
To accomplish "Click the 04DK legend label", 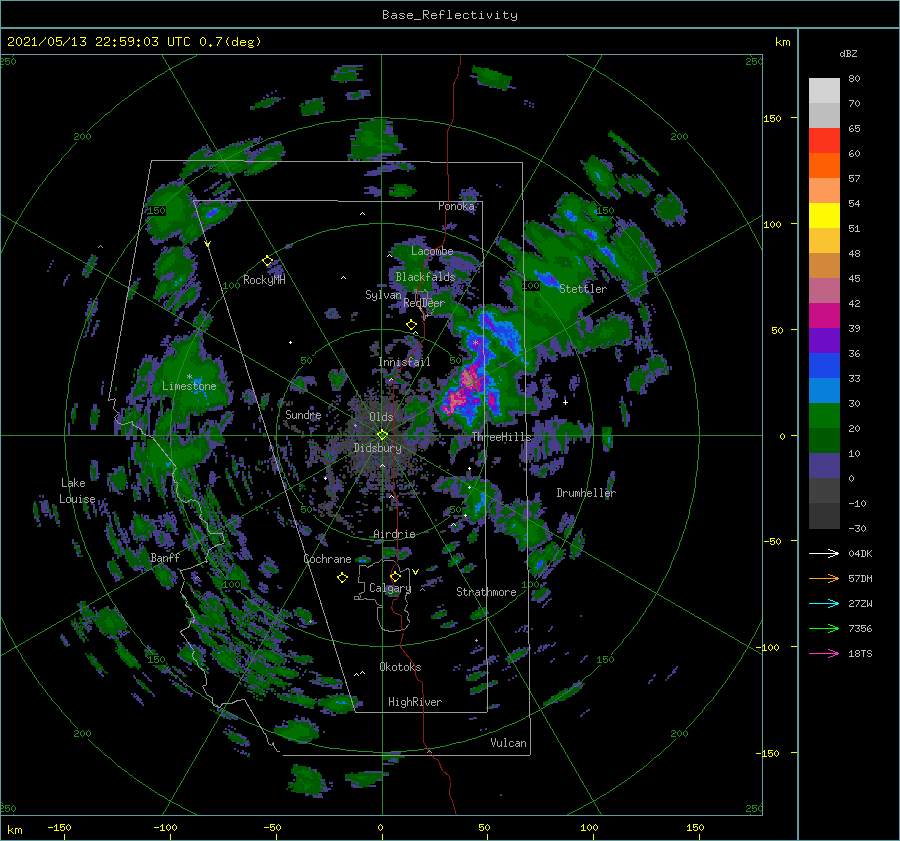I will (x=860, y=553).
